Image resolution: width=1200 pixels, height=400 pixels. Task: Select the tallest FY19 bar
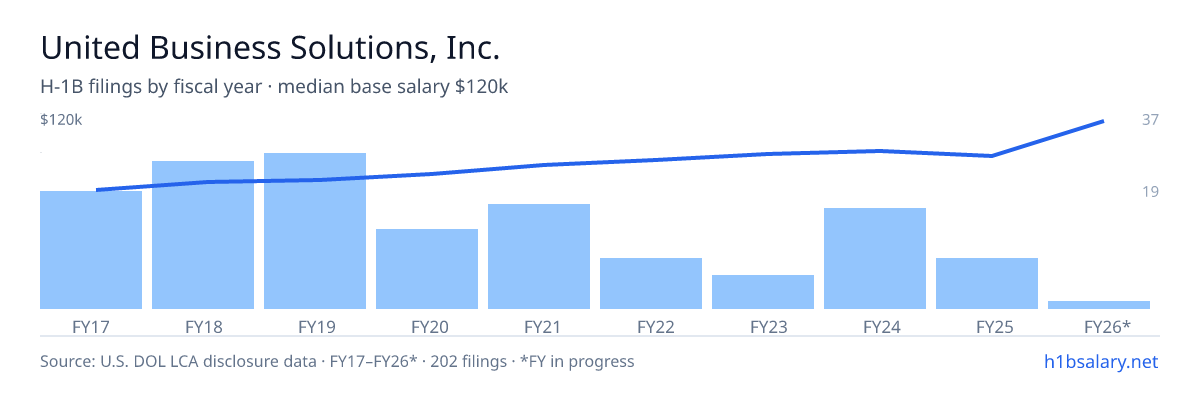coord(315,231)
